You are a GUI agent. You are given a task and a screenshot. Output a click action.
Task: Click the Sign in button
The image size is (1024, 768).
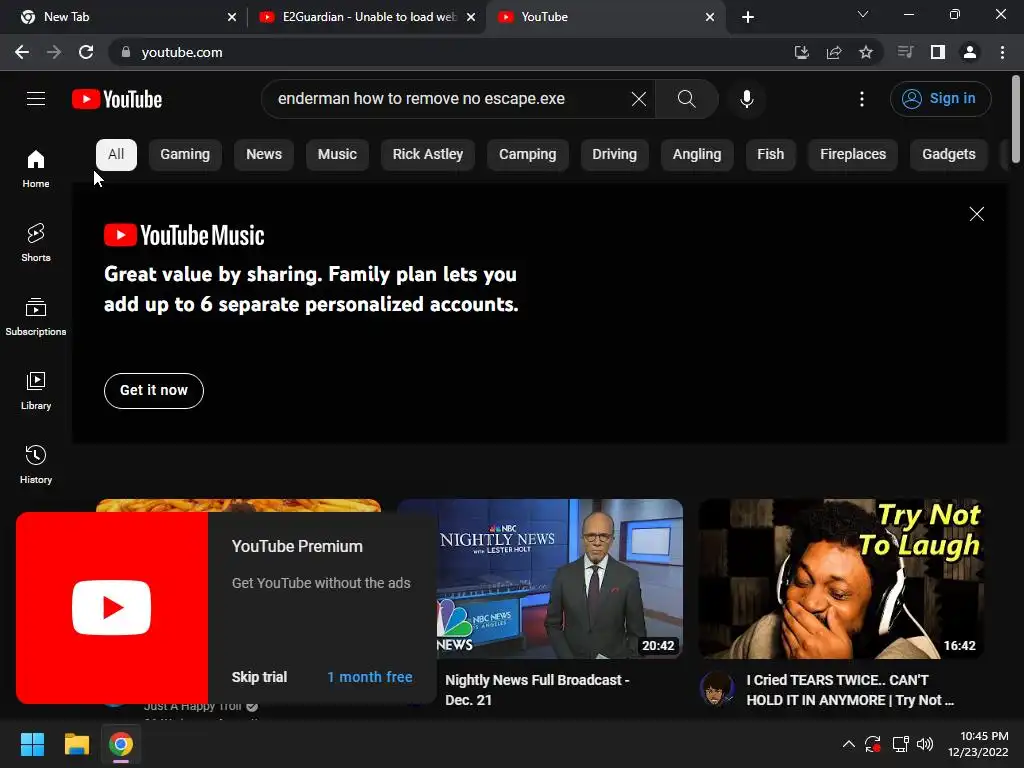tap(940, 99)
